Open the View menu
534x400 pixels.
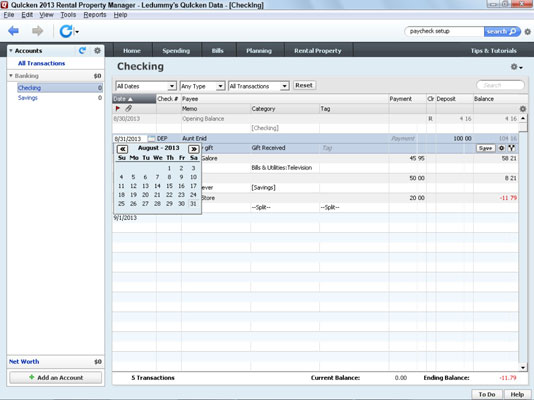coord(46,15)
